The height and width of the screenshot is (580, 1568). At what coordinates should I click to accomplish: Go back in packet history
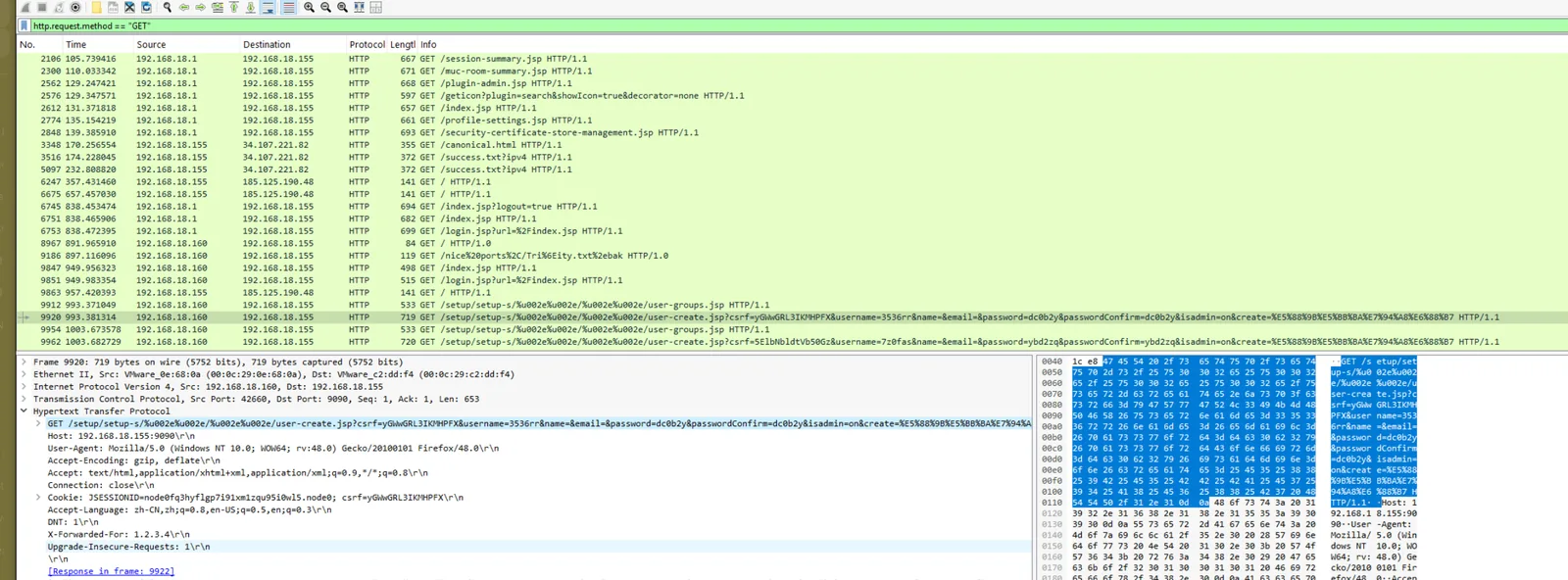point(184,7)
